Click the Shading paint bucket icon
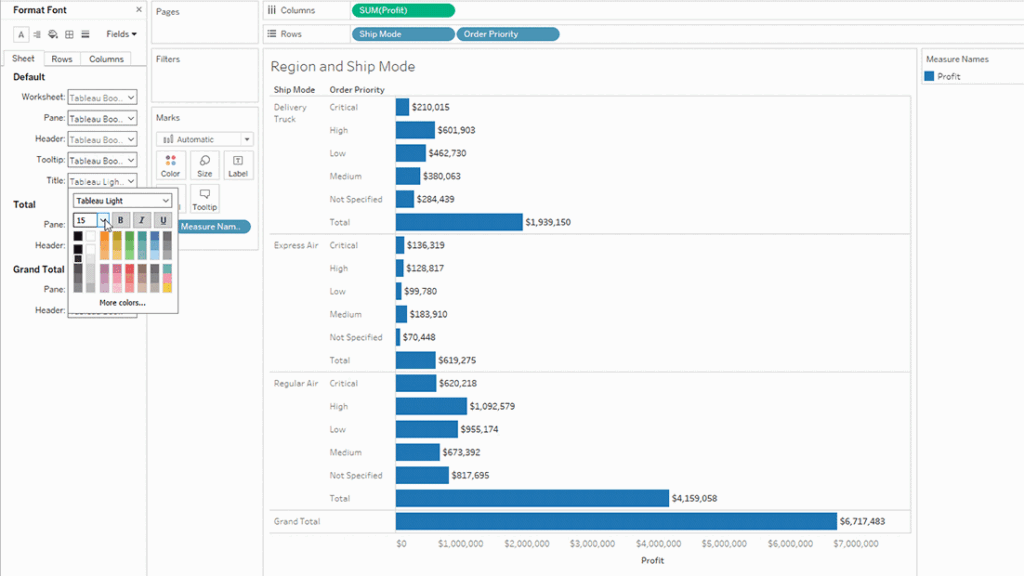 tap(53, 34)
